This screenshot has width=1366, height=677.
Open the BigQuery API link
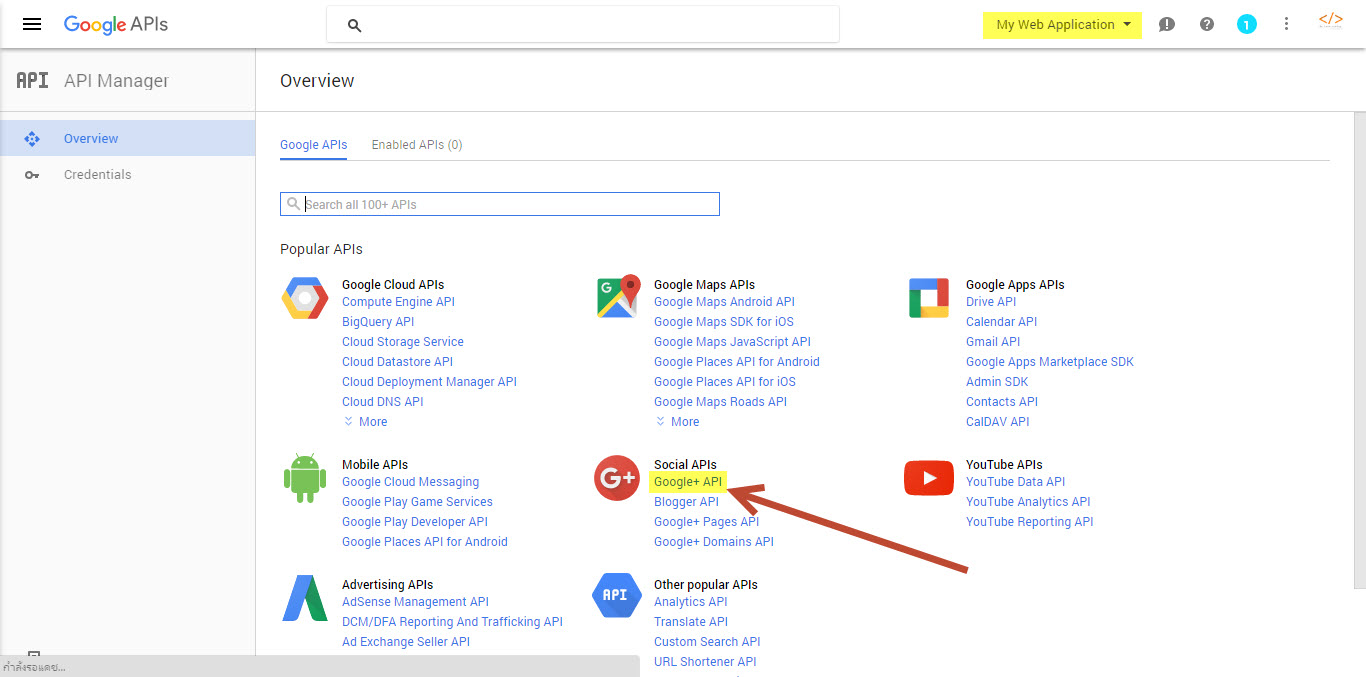(x=378, y=322)
